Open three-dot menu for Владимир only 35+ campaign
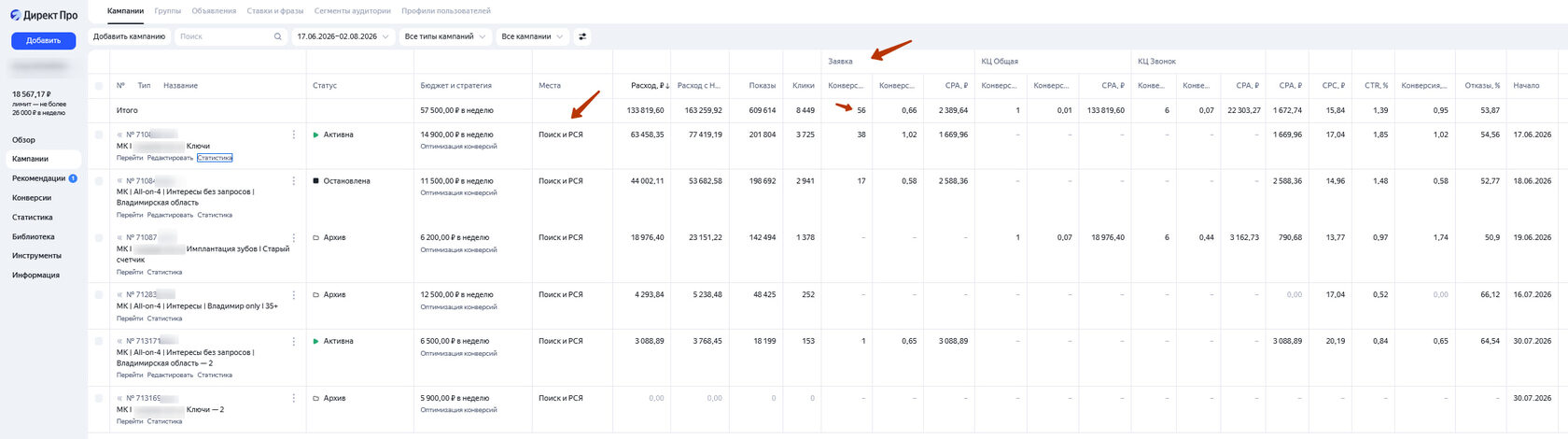Image resolution: width=1568 pixels, height=439 pixels. click(x=294, y=295)
